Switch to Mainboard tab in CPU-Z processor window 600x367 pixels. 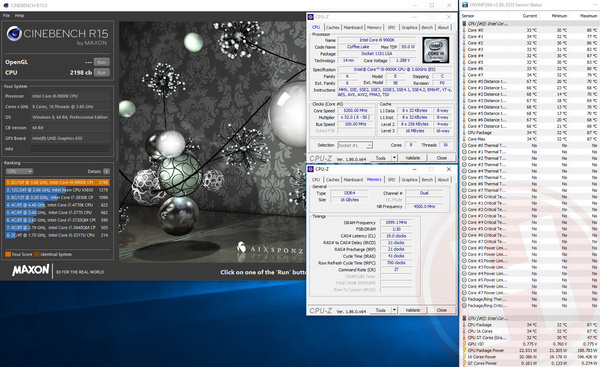point(353,28)
